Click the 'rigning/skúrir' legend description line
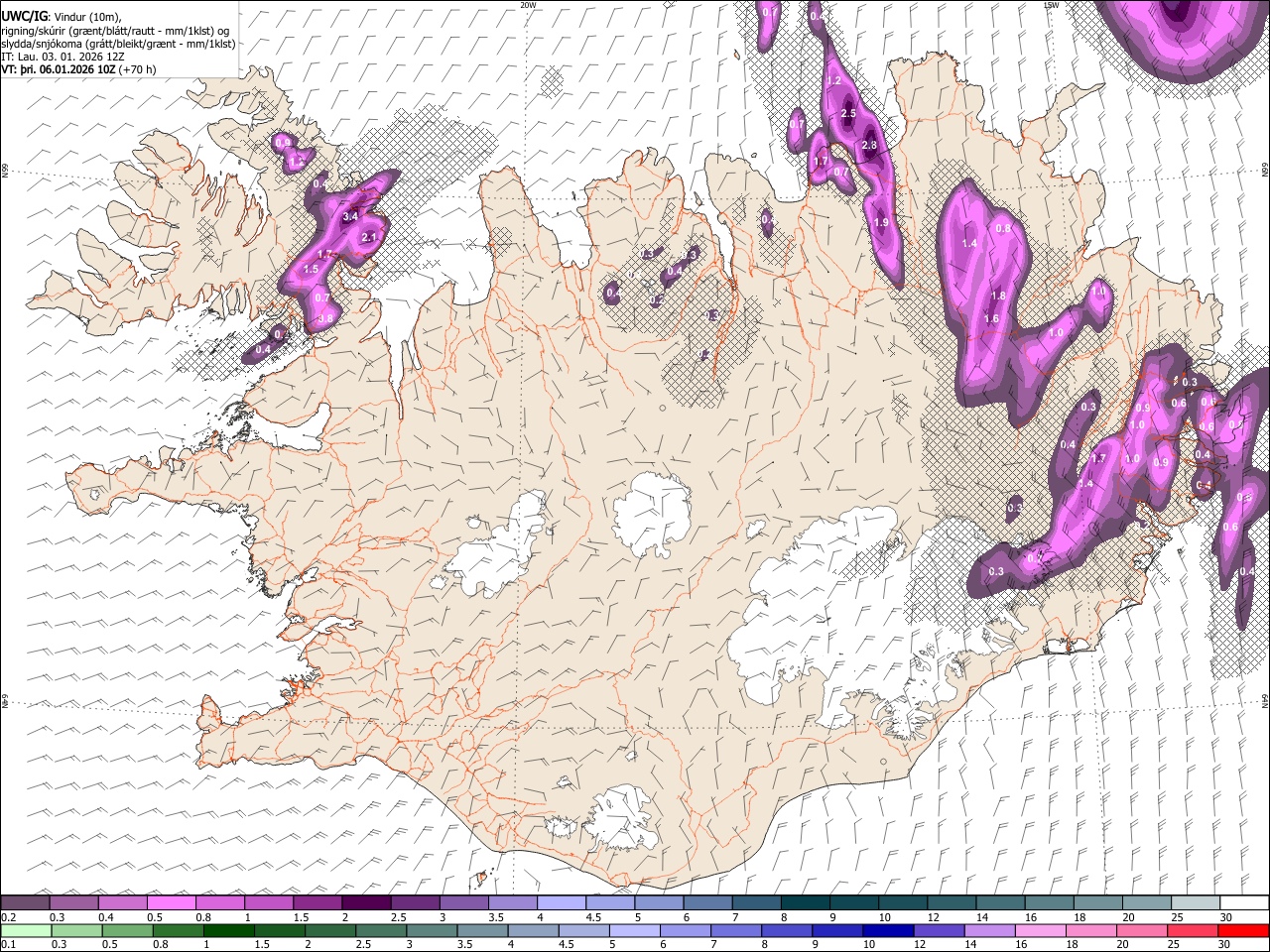 click(x=114, y=30)
